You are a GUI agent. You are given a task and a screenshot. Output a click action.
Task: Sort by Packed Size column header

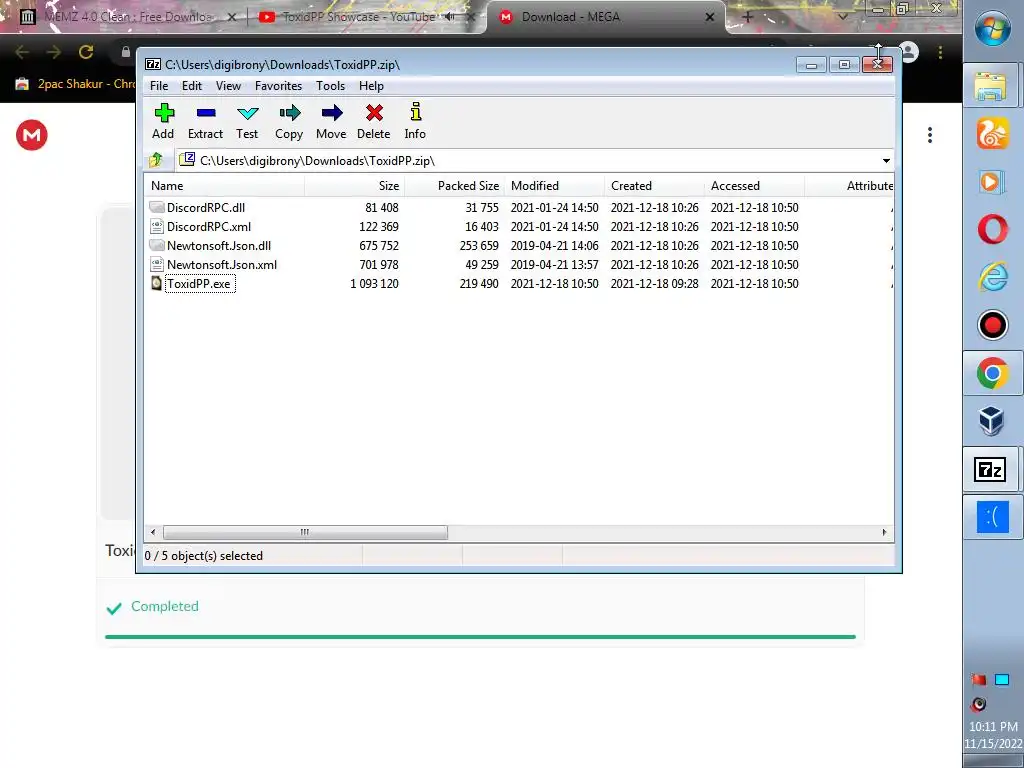pos(455,185)
